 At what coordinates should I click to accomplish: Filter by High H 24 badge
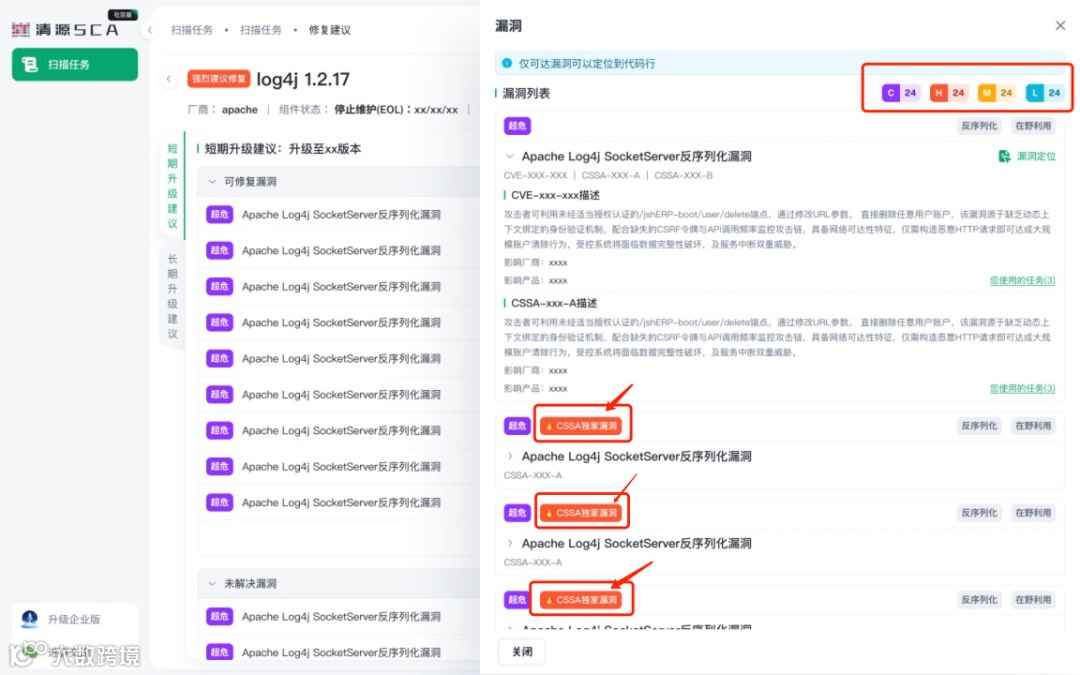[948, 92]
